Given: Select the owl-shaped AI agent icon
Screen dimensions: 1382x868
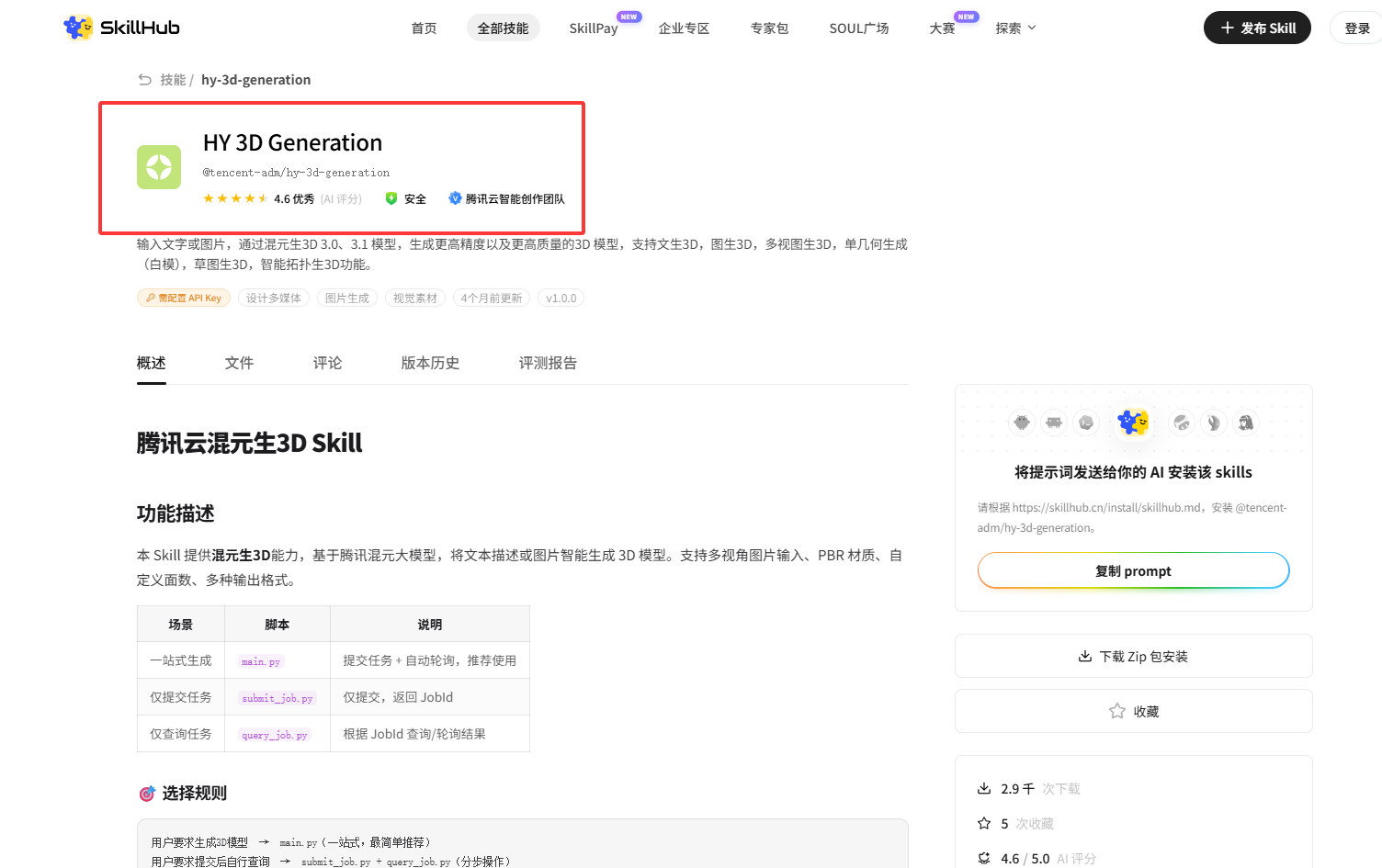Looking at the screenshot, I should (1022, 423).
